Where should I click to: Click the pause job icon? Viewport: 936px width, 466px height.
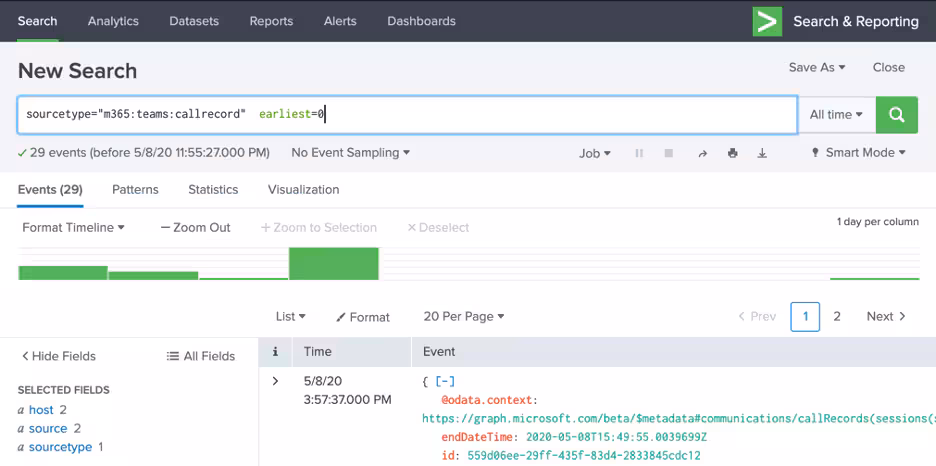640,153
